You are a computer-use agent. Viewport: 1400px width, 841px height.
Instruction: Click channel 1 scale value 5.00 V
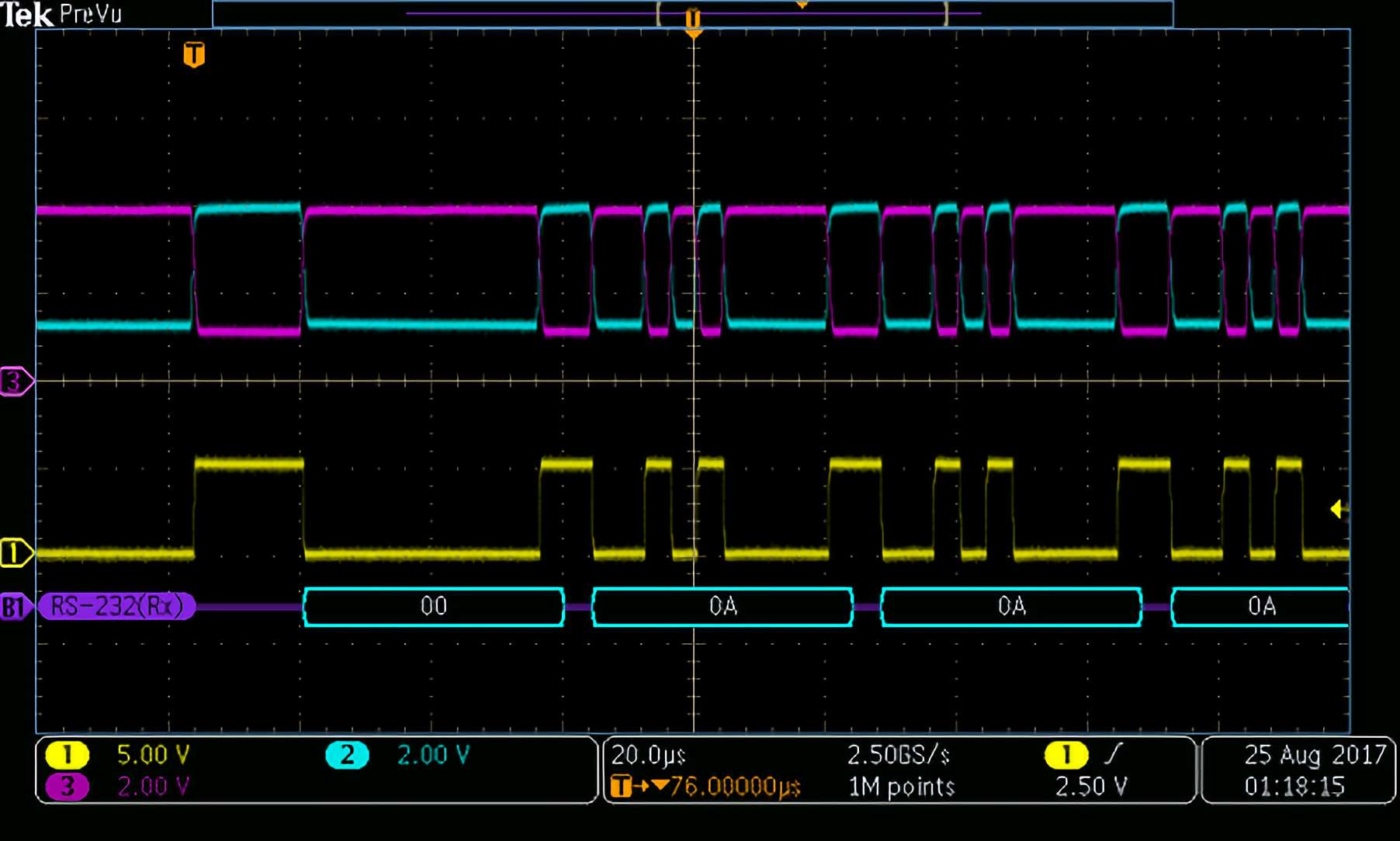pyautogui.click(x=153, y=755)
